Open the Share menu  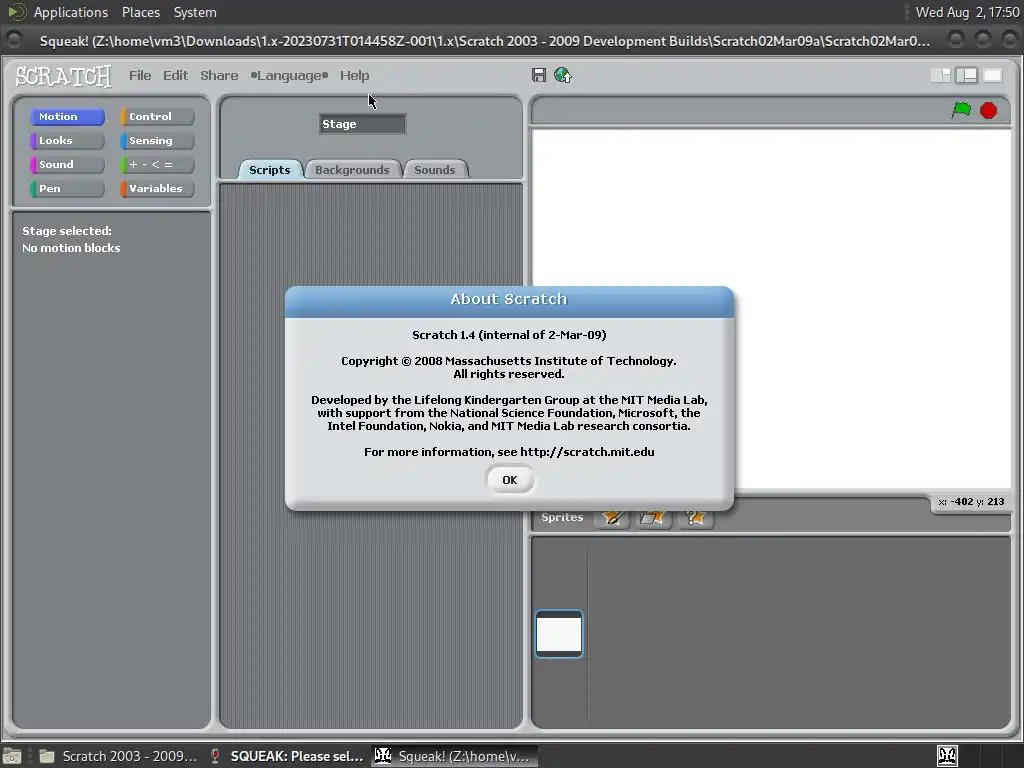tap(219, 75)
